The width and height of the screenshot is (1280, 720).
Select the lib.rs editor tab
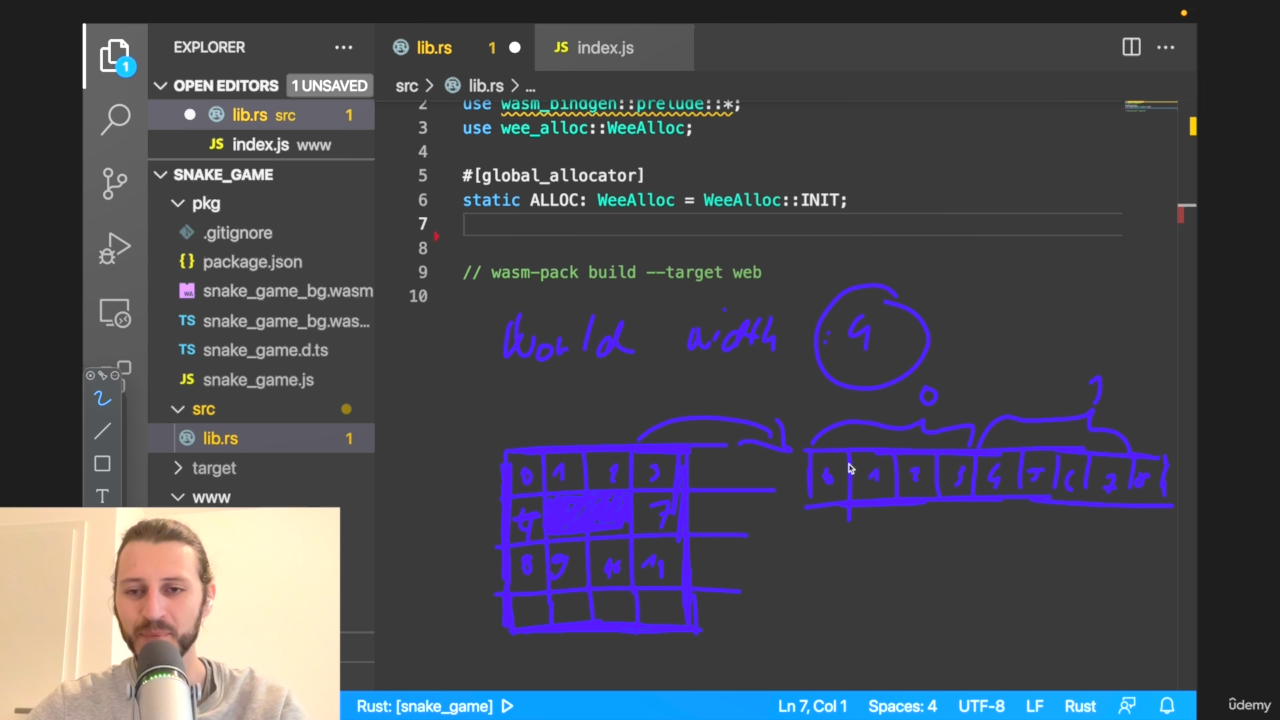(x=434, y=48)
